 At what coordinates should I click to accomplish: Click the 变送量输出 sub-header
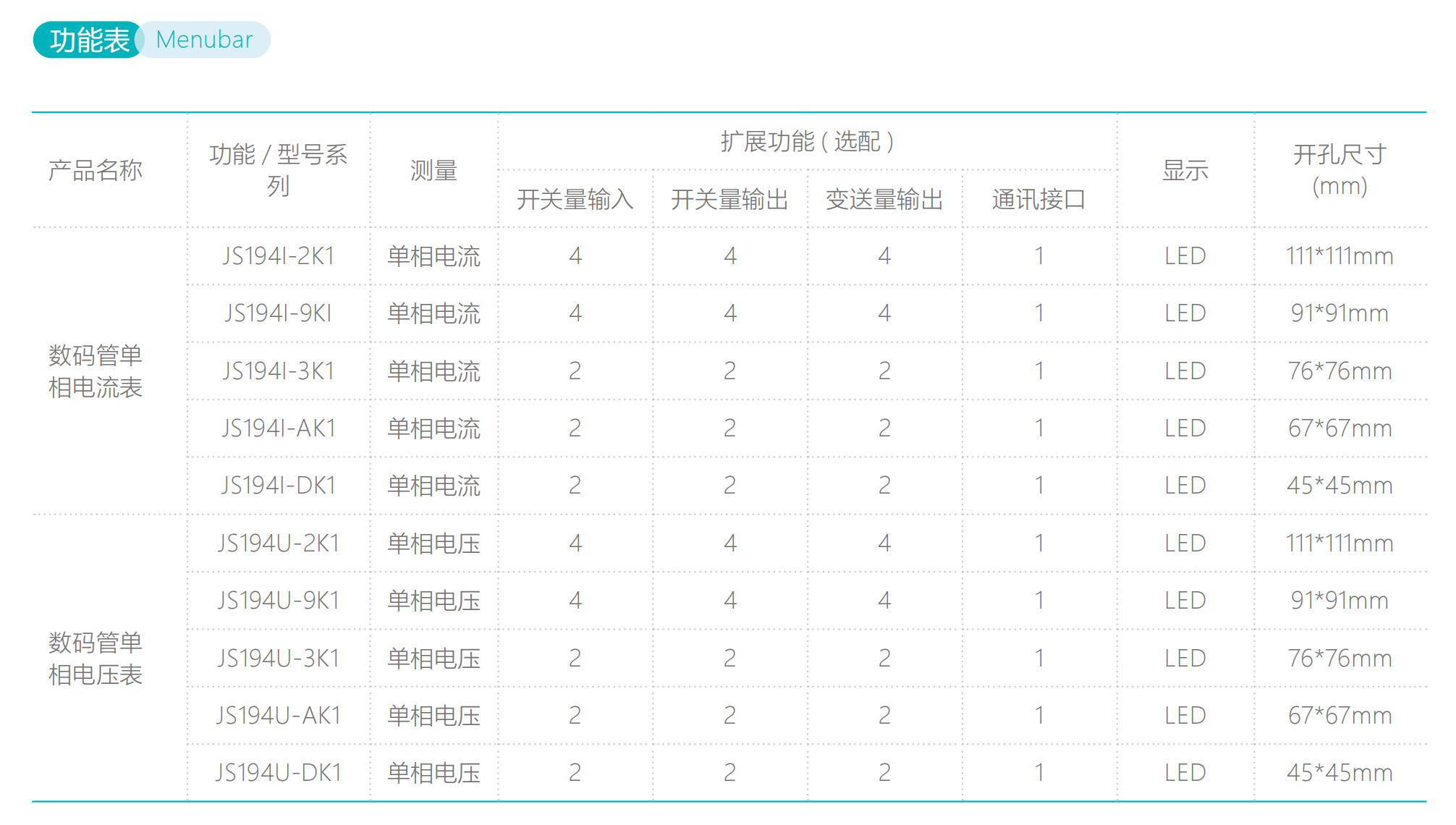[x=884, y=201]
